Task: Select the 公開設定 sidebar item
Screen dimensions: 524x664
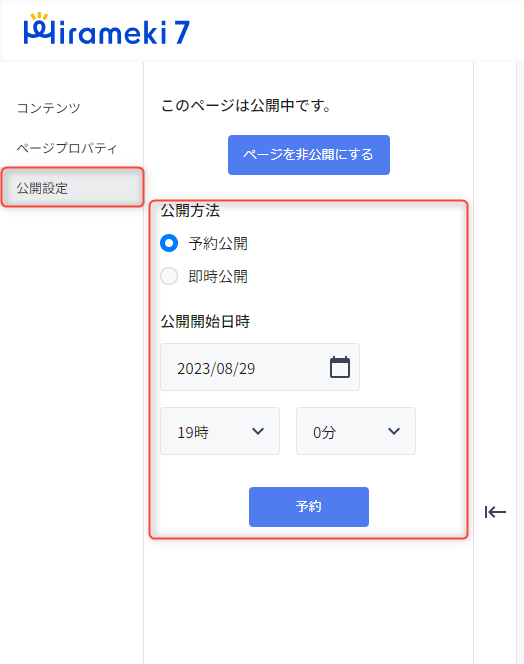Action: tap(72, 188)
